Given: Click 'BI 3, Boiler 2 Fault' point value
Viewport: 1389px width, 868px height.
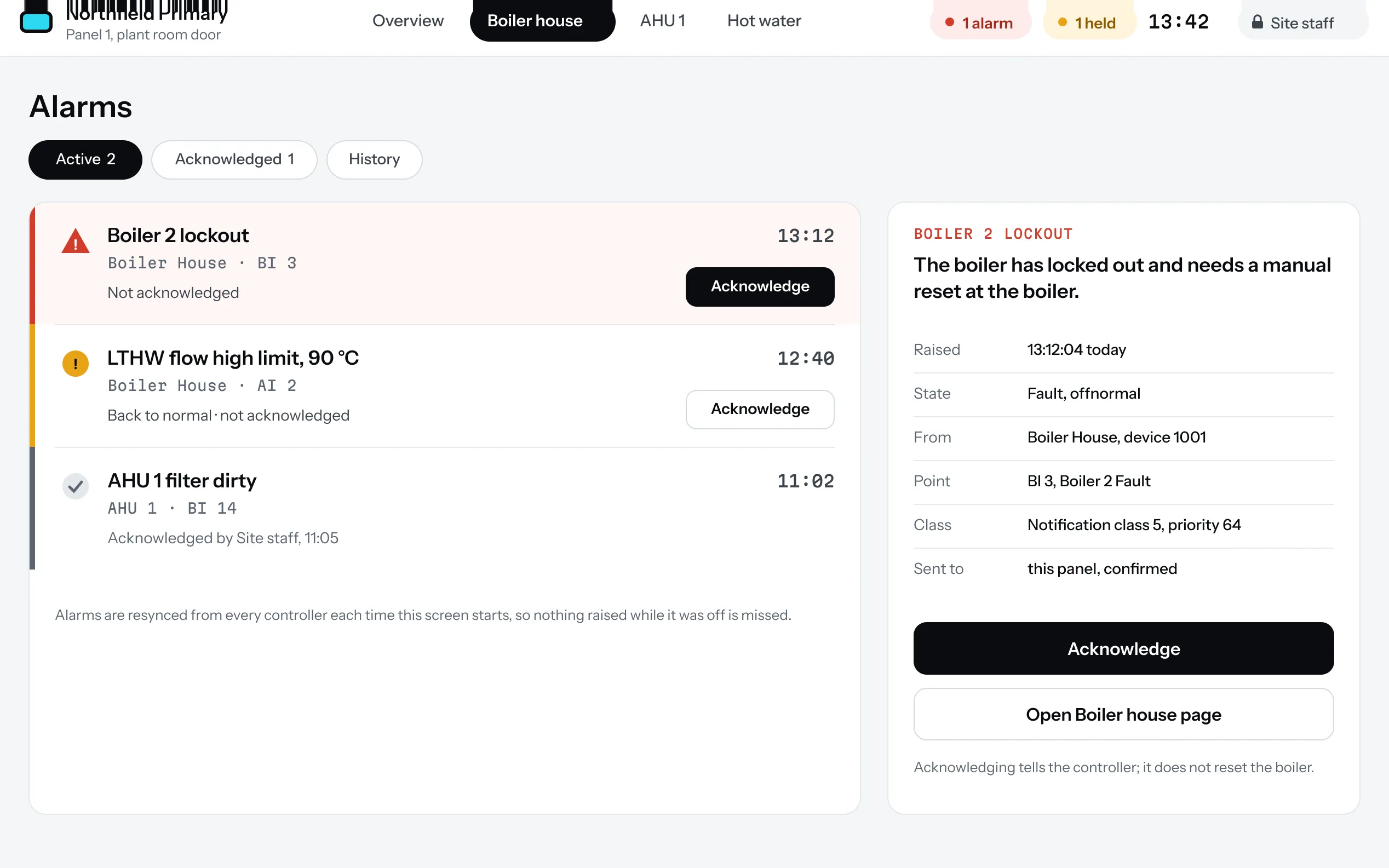Looking at the screenshot, I should click(x=1088, y=481).
